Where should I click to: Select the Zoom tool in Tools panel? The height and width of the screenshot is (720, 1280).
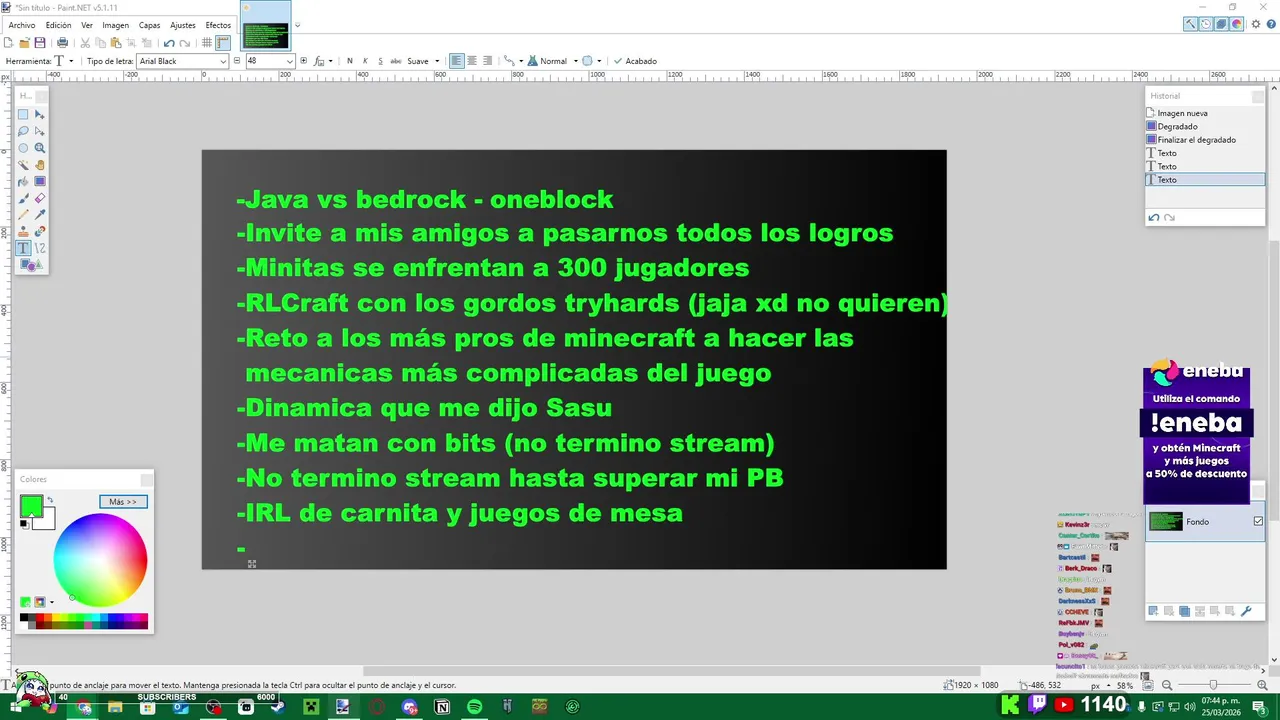click(40, 148)
